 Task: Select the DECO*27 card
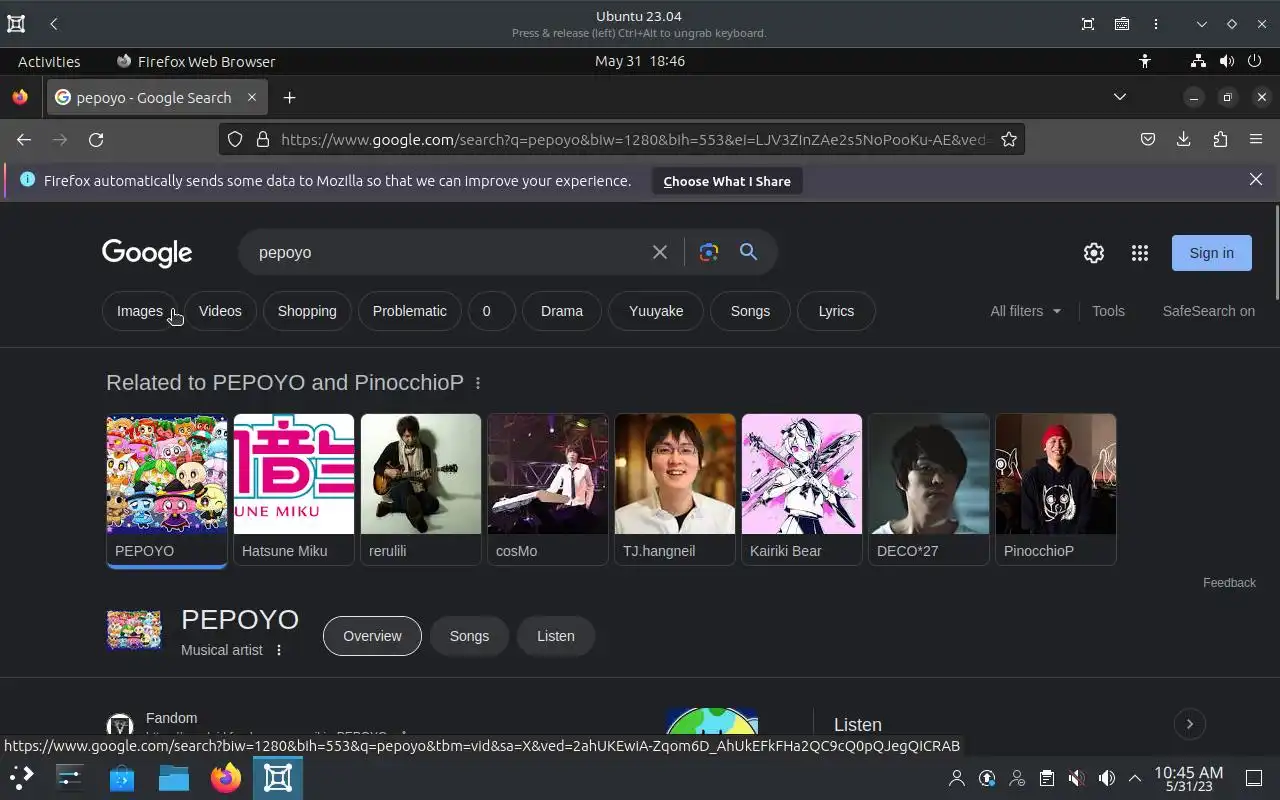(929, 490)
